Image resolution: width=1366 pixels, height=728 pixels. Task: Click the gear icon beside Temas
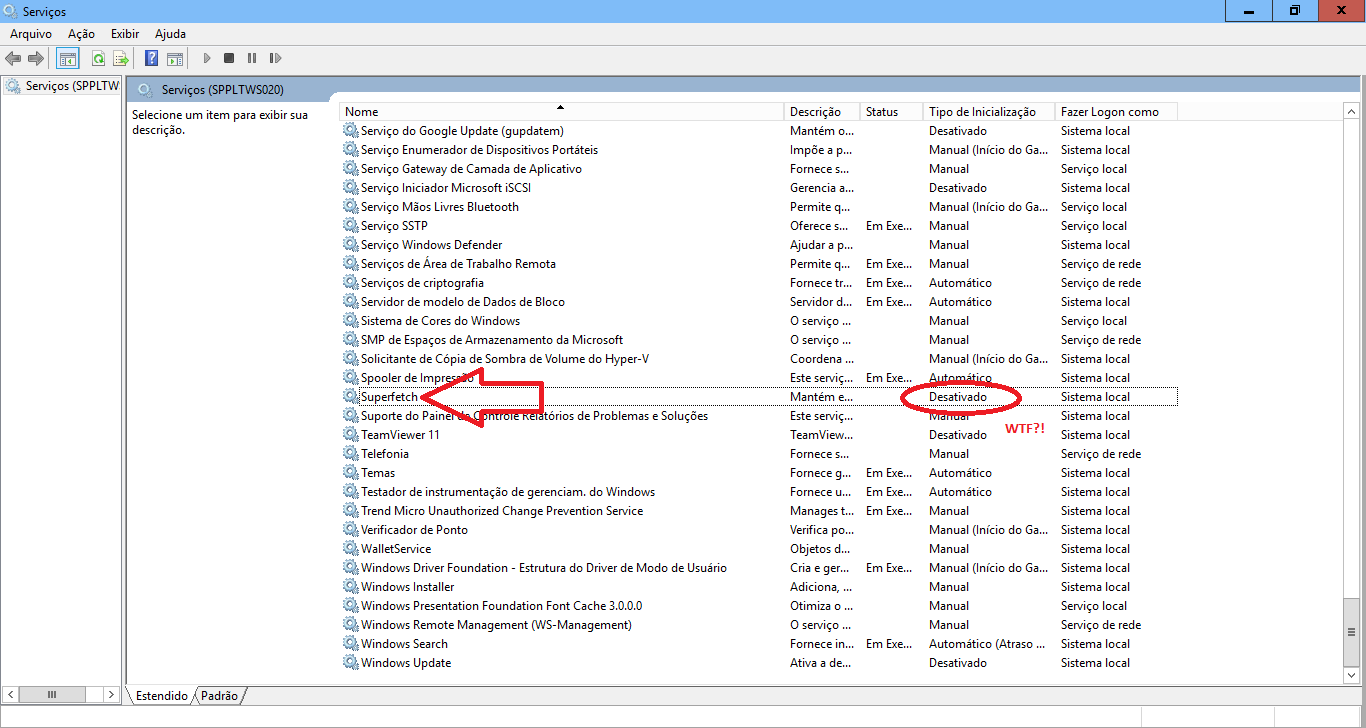point(351,473)
